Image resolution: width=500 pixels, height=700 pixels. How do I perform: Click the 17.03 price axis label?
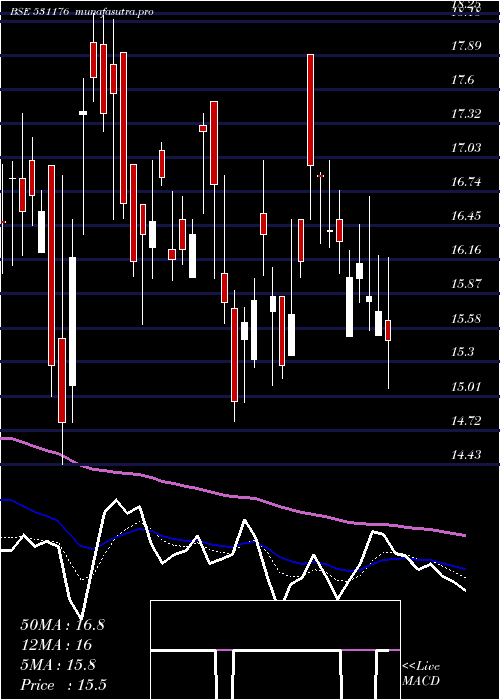click(466, 148)
